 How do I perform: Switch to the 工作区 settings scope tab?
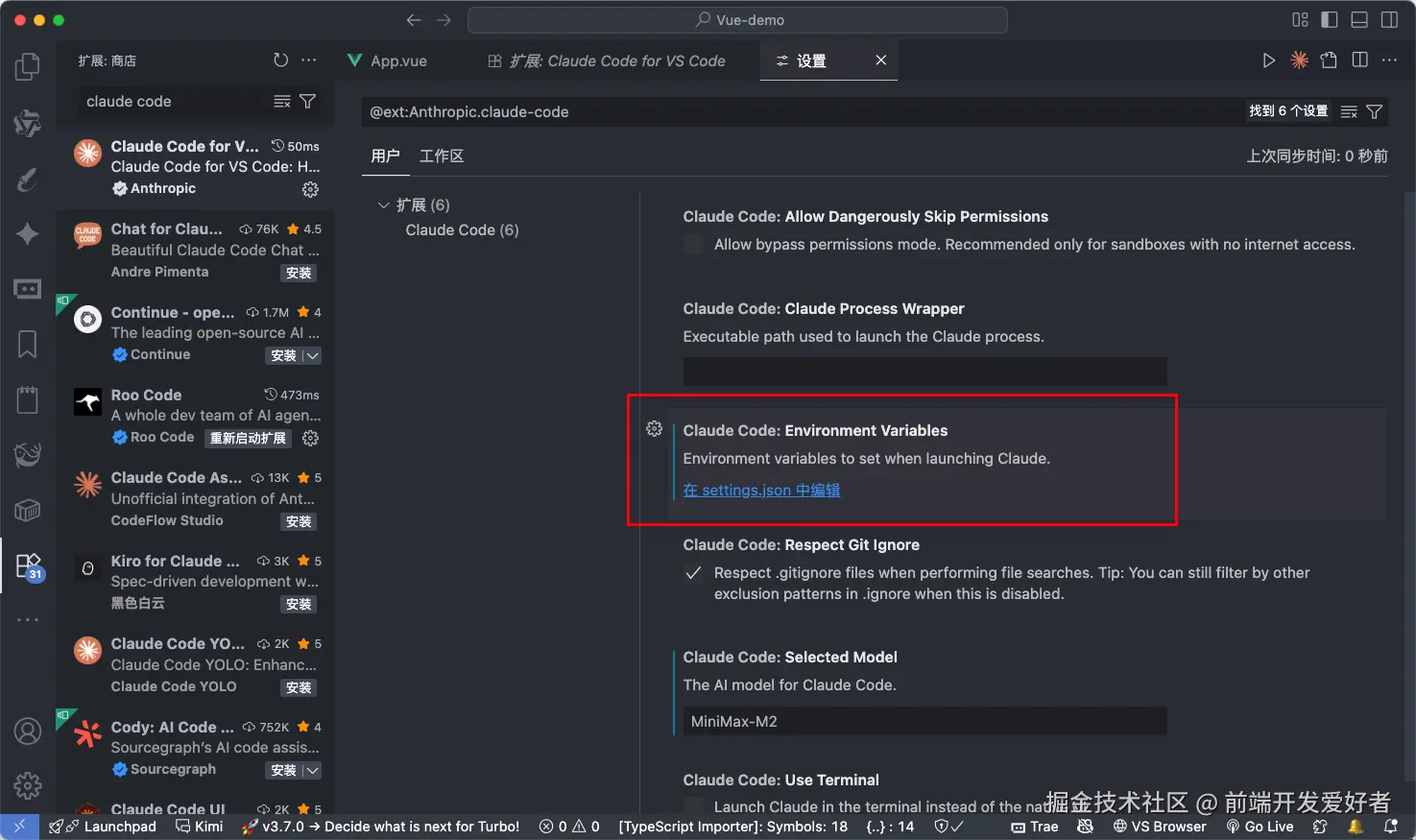[x=442, y=156]
